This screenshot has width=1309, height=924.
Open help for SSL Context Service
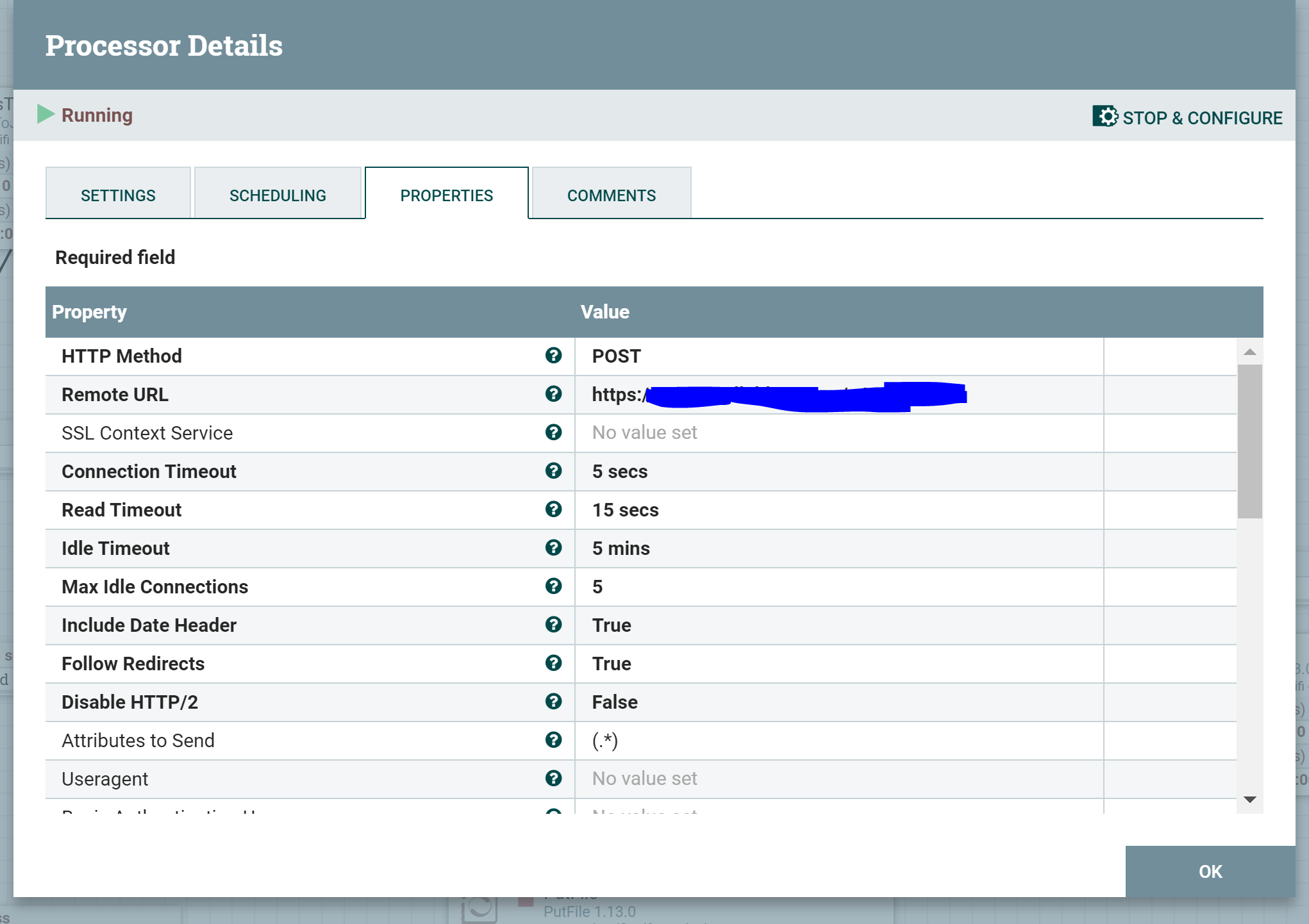coord(554,433)
